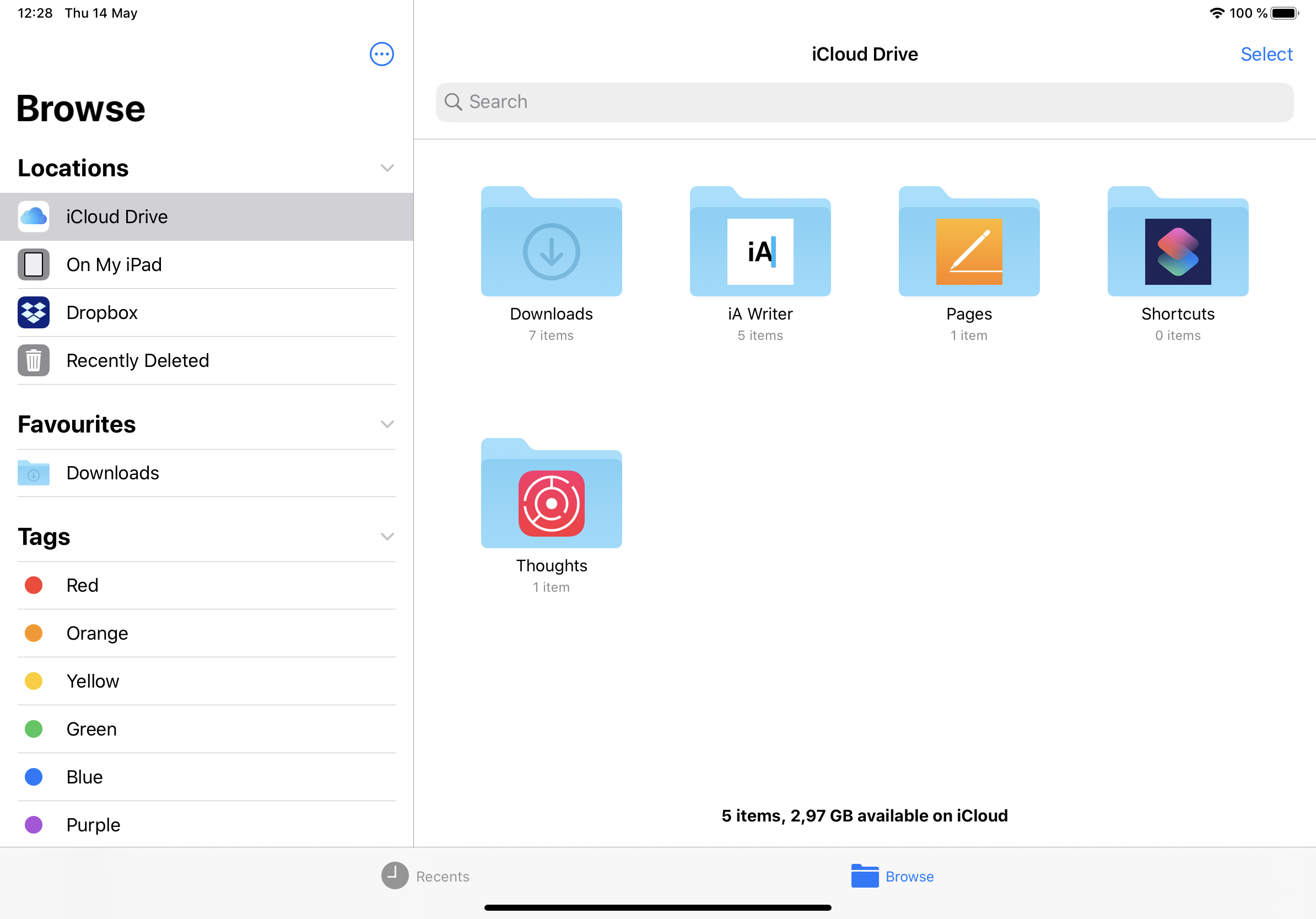Collapse the Locations section chevron
The height and width of the screenshot is (919, 1316).
pyautogui.click(x=387, y=168)
